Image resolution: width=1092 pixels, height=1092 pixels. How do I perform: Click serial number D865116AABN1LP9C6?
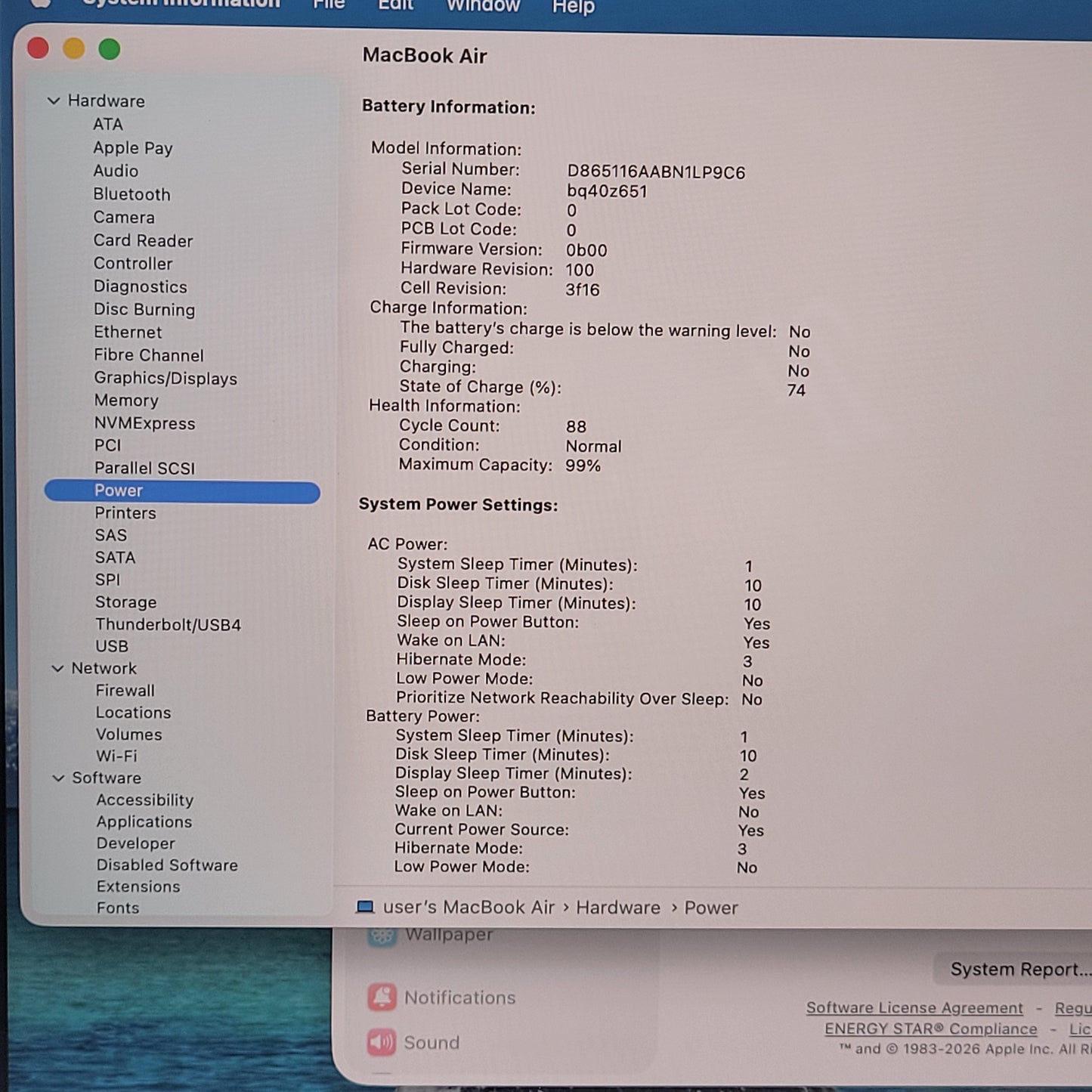click(656, 172)
